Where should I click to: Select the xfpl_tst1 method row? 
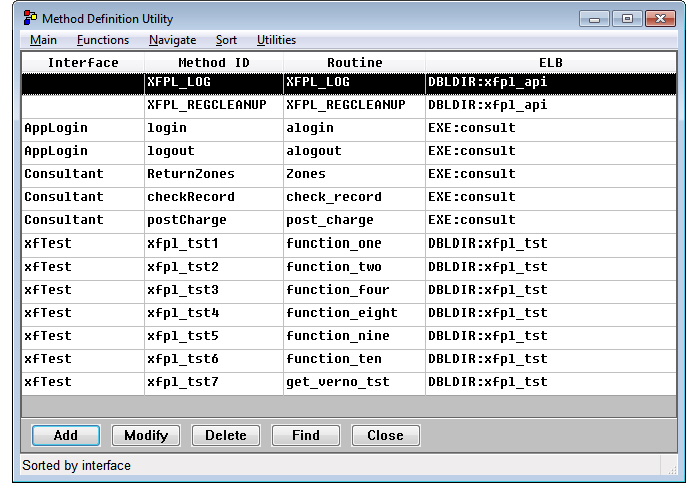(x=182, y=243)
